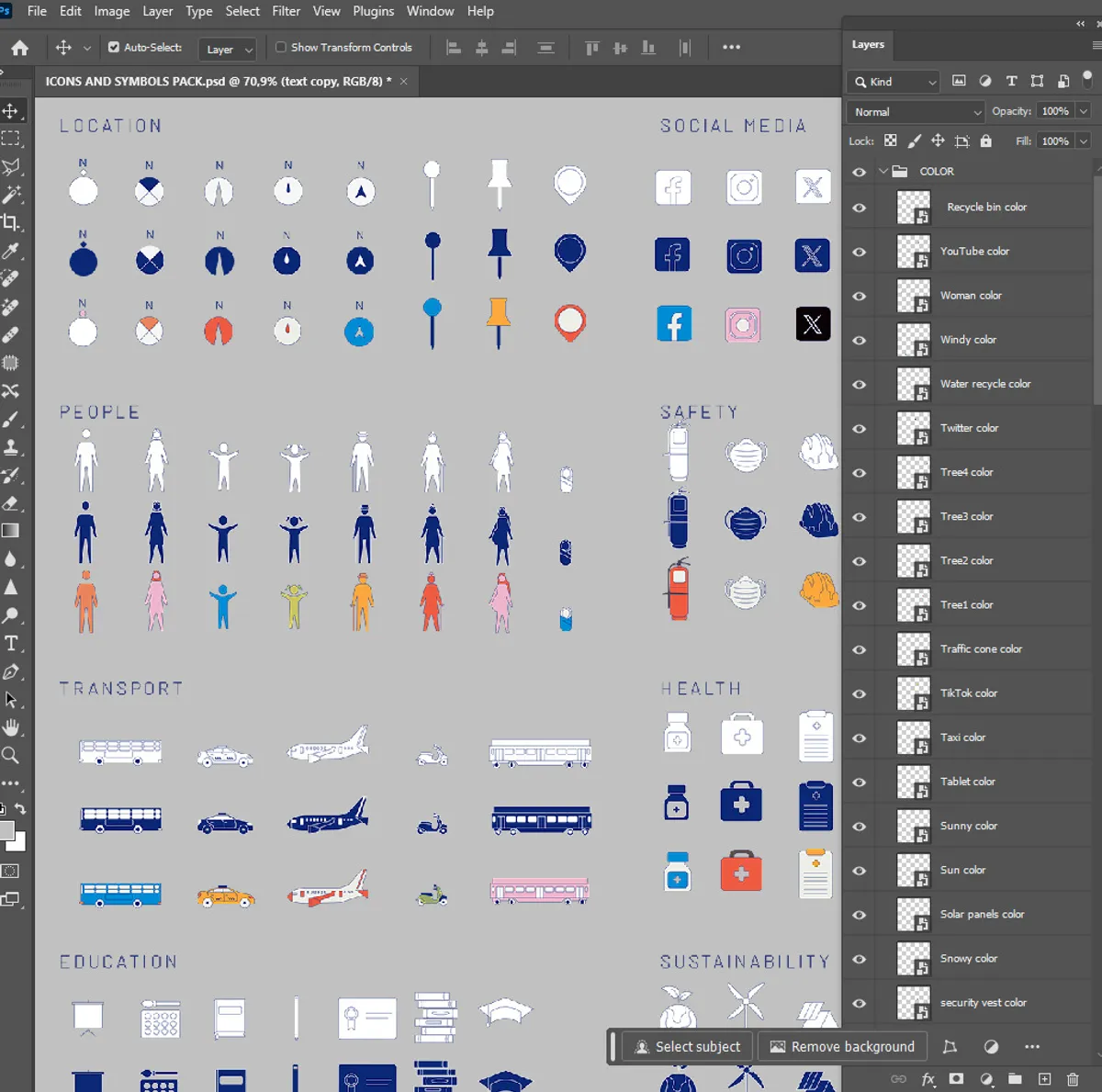
Task: Add a layer mask from the Layers panel
Action: (956, 1079)
